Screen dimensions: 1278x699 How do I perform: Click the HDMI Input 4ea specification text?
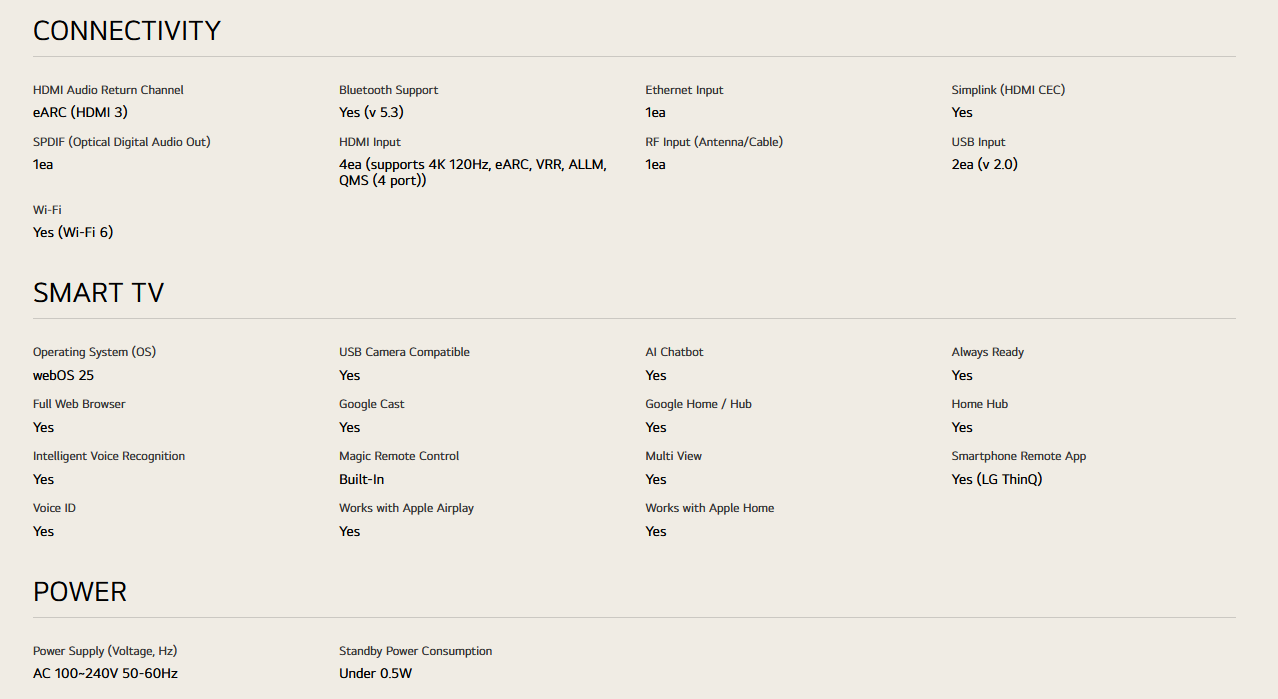pyautogui.click(x=472, y=172)
